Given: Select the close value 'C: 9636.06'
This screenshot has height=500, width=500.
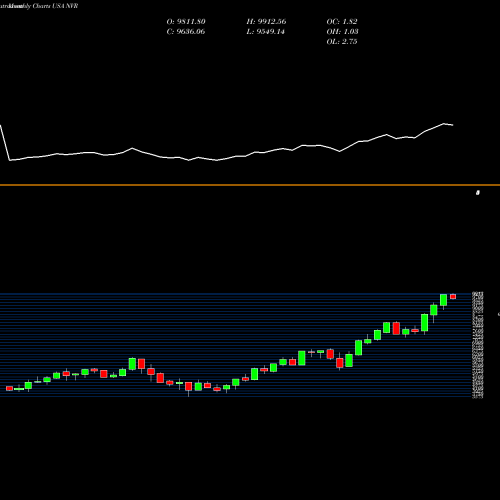Looking at the screenshot, I should click(186, 31).
